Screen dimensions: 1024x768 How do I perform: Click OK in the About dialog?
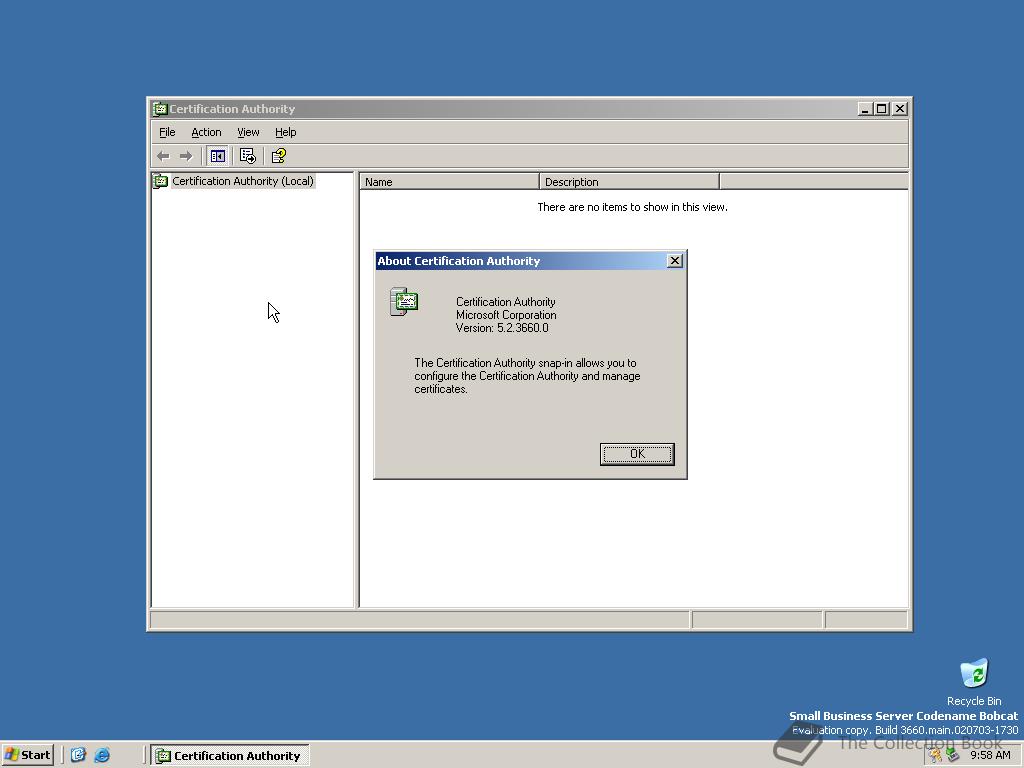pos(637,454)
